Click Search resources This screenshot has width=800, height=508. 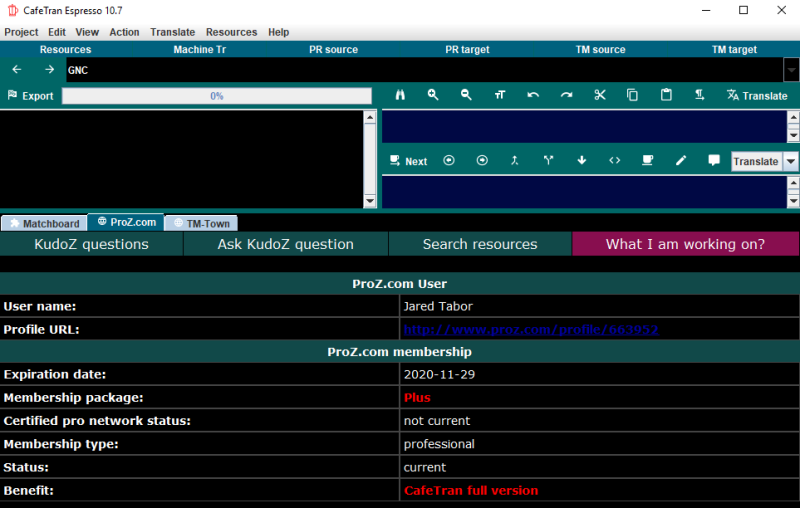pyautogui.click(x=480, y=244)
